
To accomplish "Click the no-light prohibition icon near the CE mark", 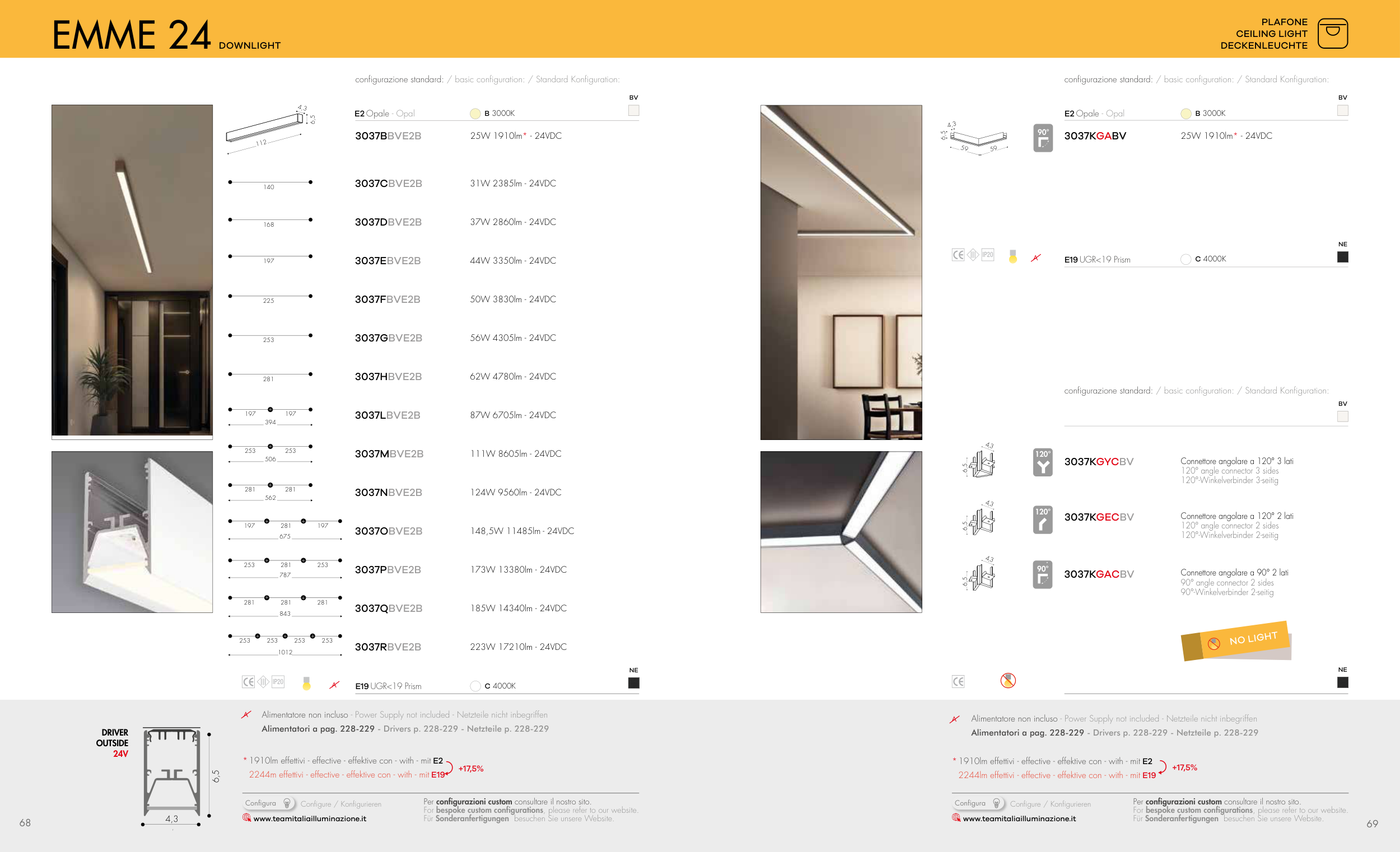I will (x=1007, y=680).
